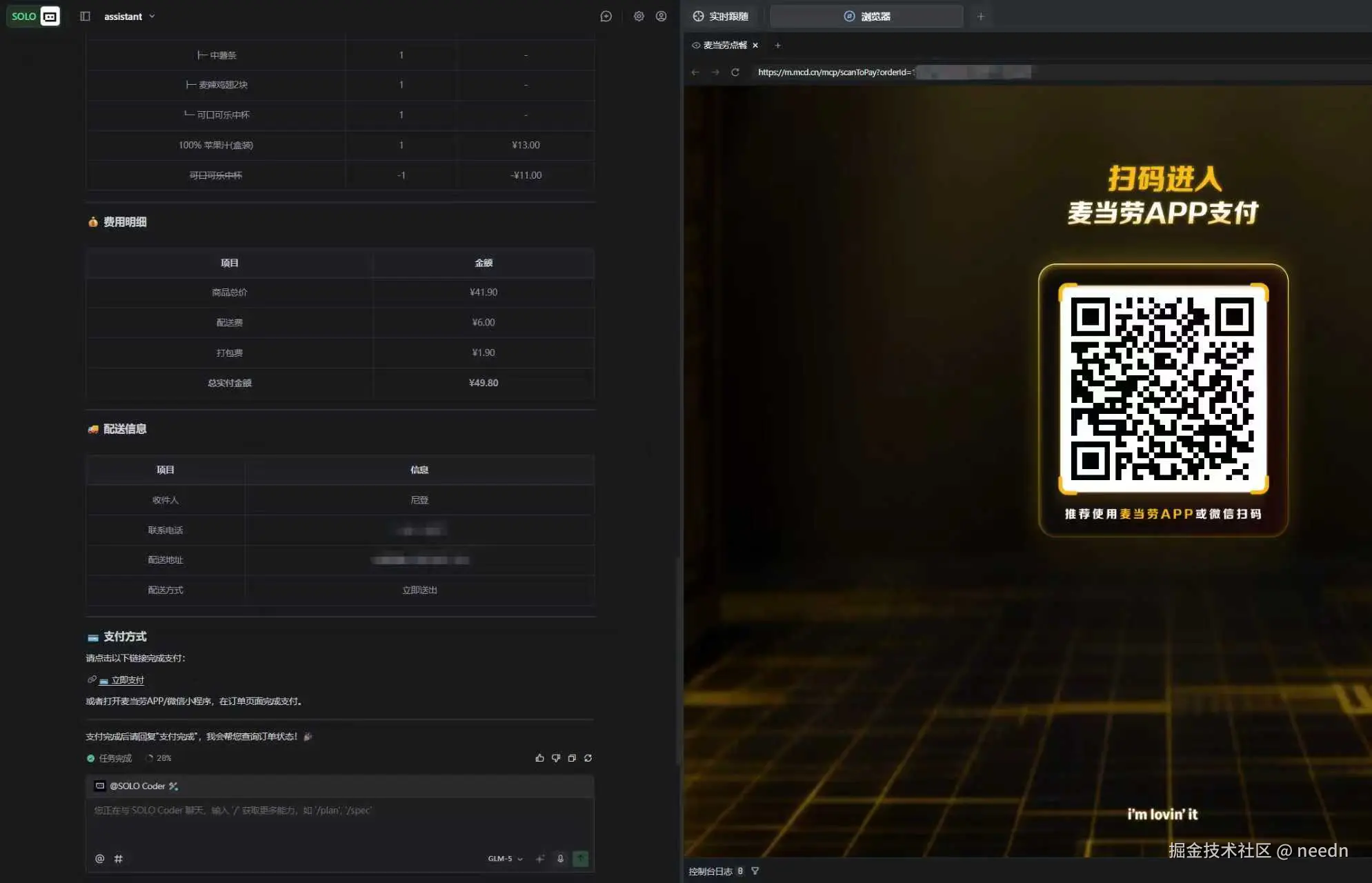The width and height of the screenshot is (1372, 883).
Task: Regenerate the assistant's response
Action: [588, 757]
